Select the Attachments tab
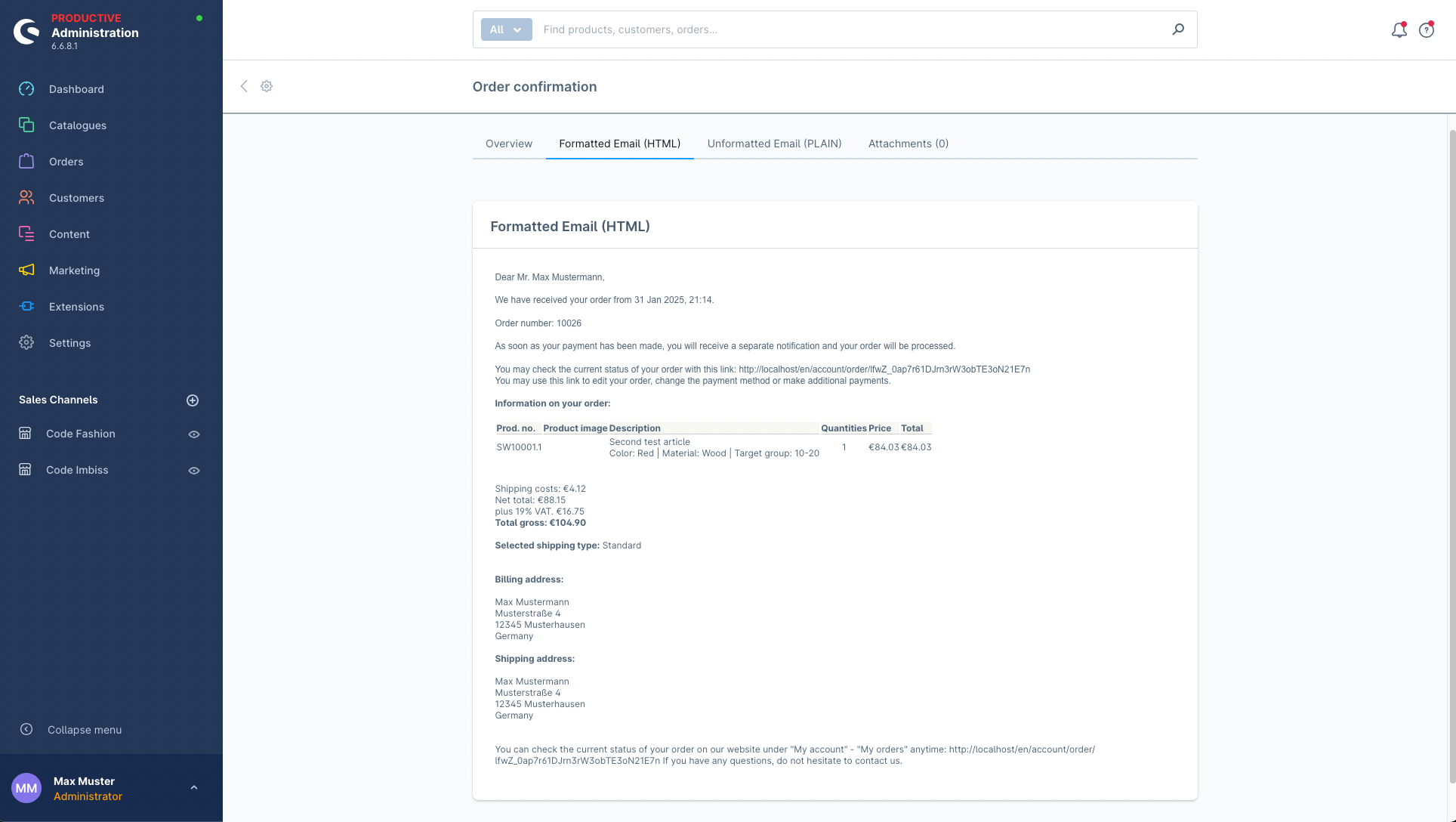Screen dimensions: 1456x822 point(908,143)
